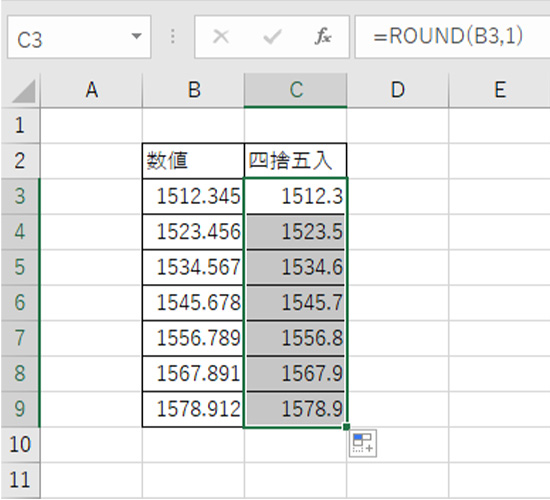The height and width of the screenshot is (500, 550).
Task: Select row 6 header
Action: (x=20, y=302)
